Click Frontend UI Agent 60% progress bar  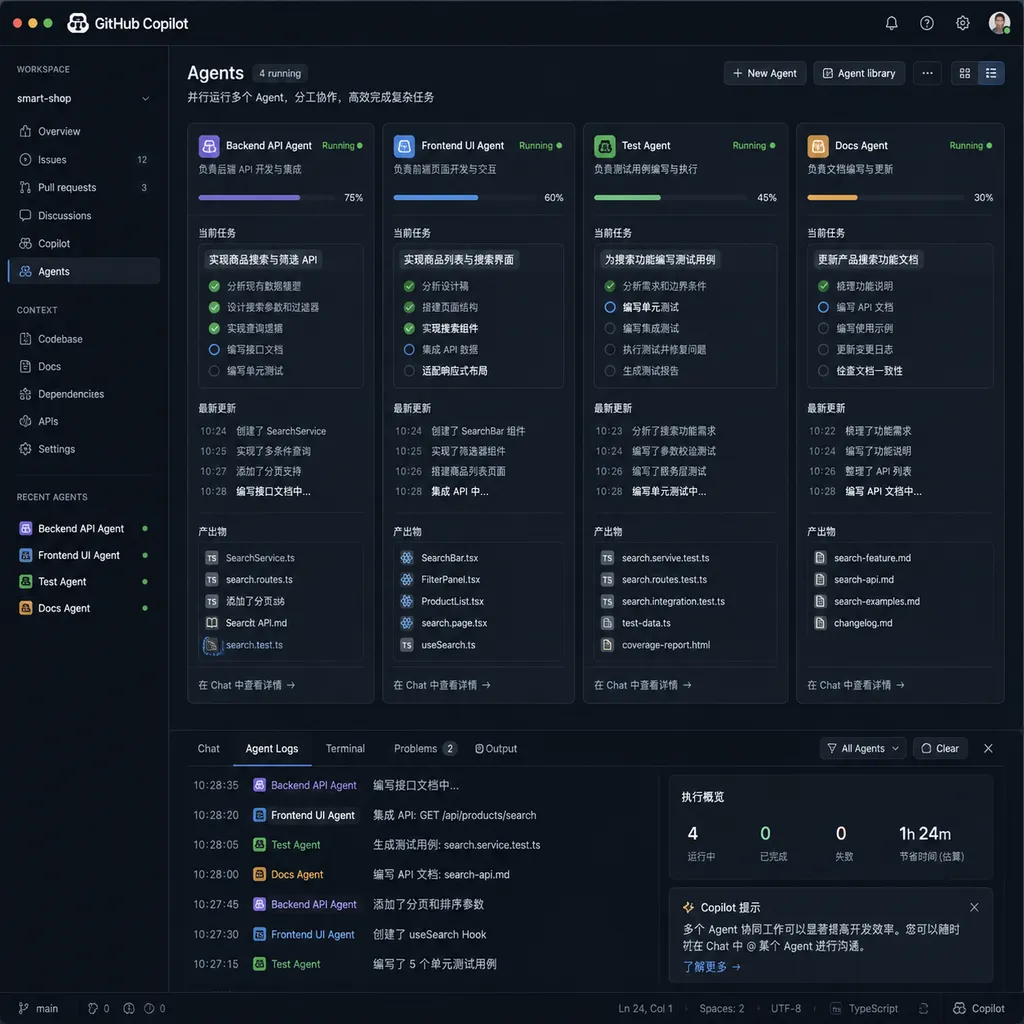[x=464, y=197]
